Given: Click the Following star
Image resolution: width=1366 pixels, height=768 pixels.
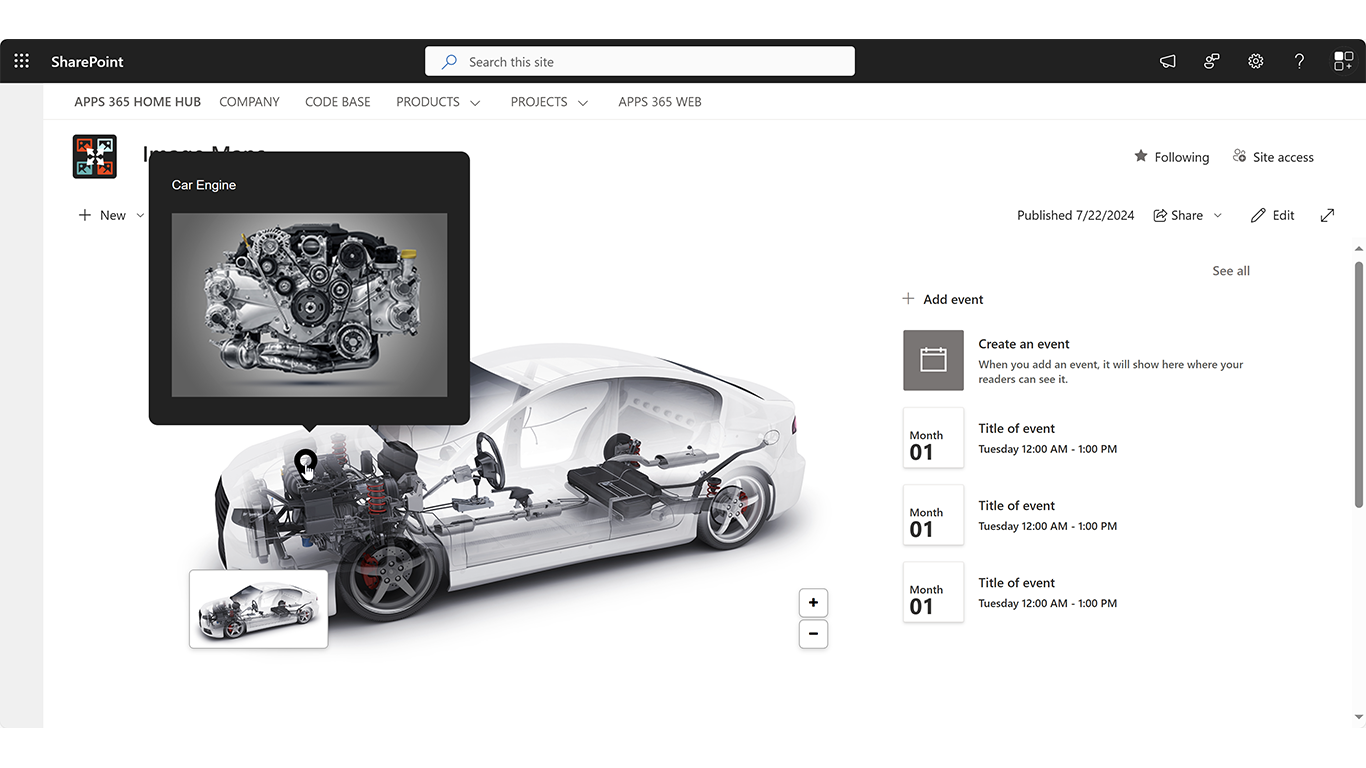Looking at the screenshot, I should (1141, 156).
